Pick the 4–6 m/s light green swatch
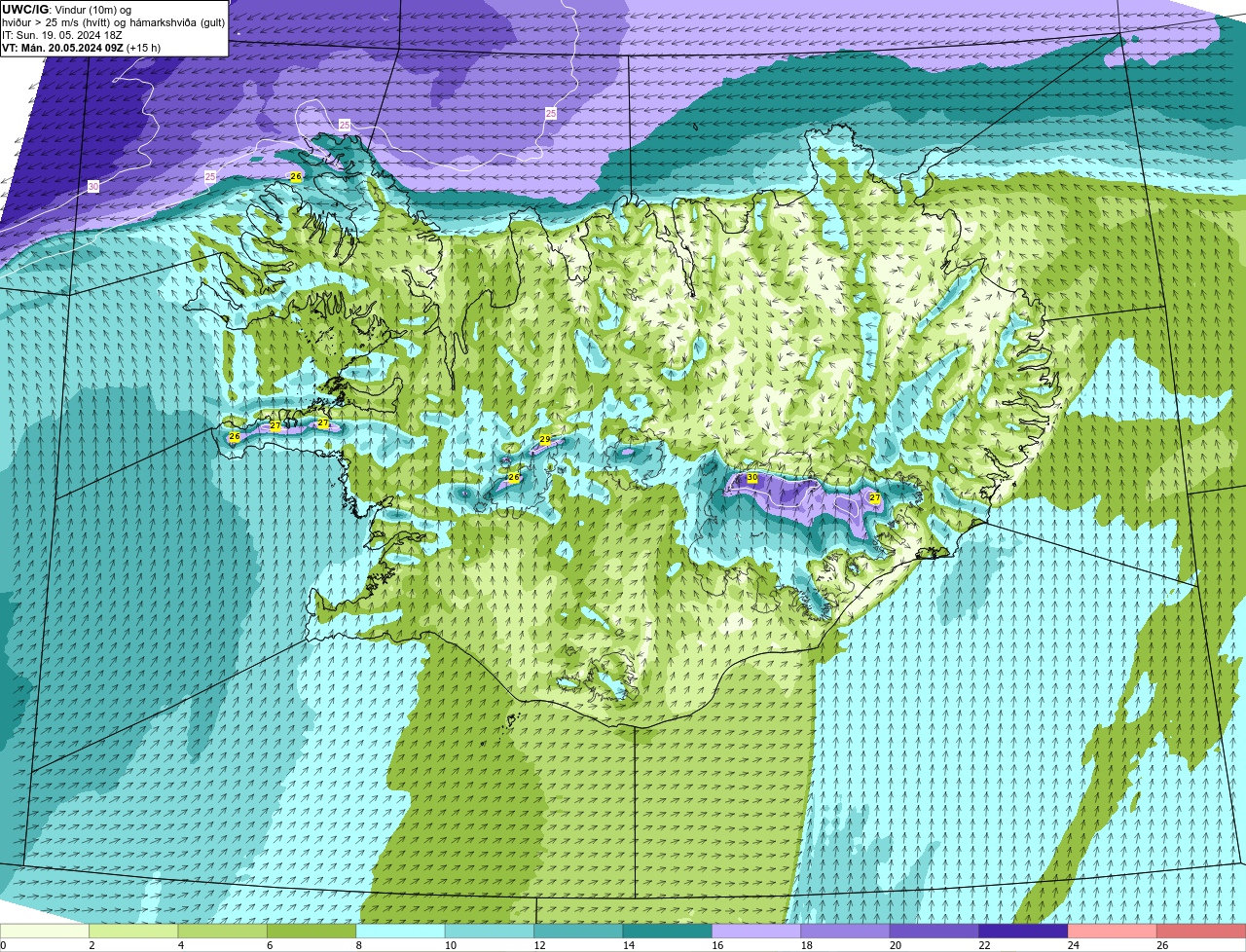 click(x=223, y=931)
